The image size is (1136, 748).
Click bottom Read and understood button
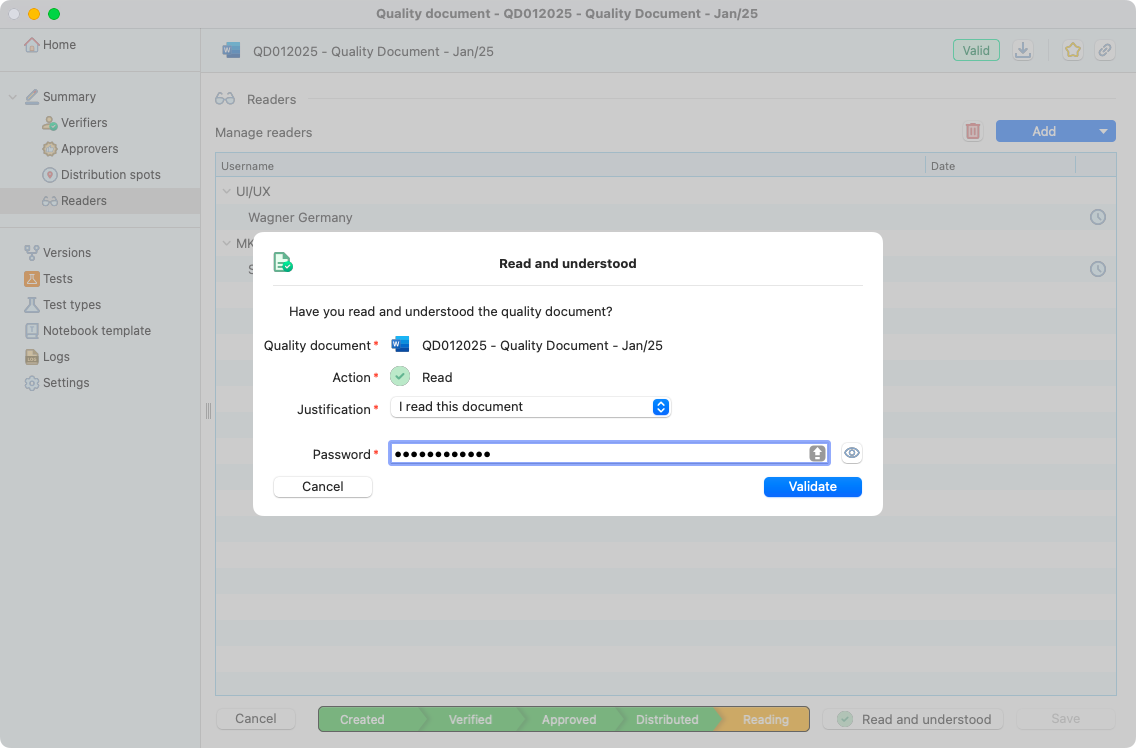913,720
